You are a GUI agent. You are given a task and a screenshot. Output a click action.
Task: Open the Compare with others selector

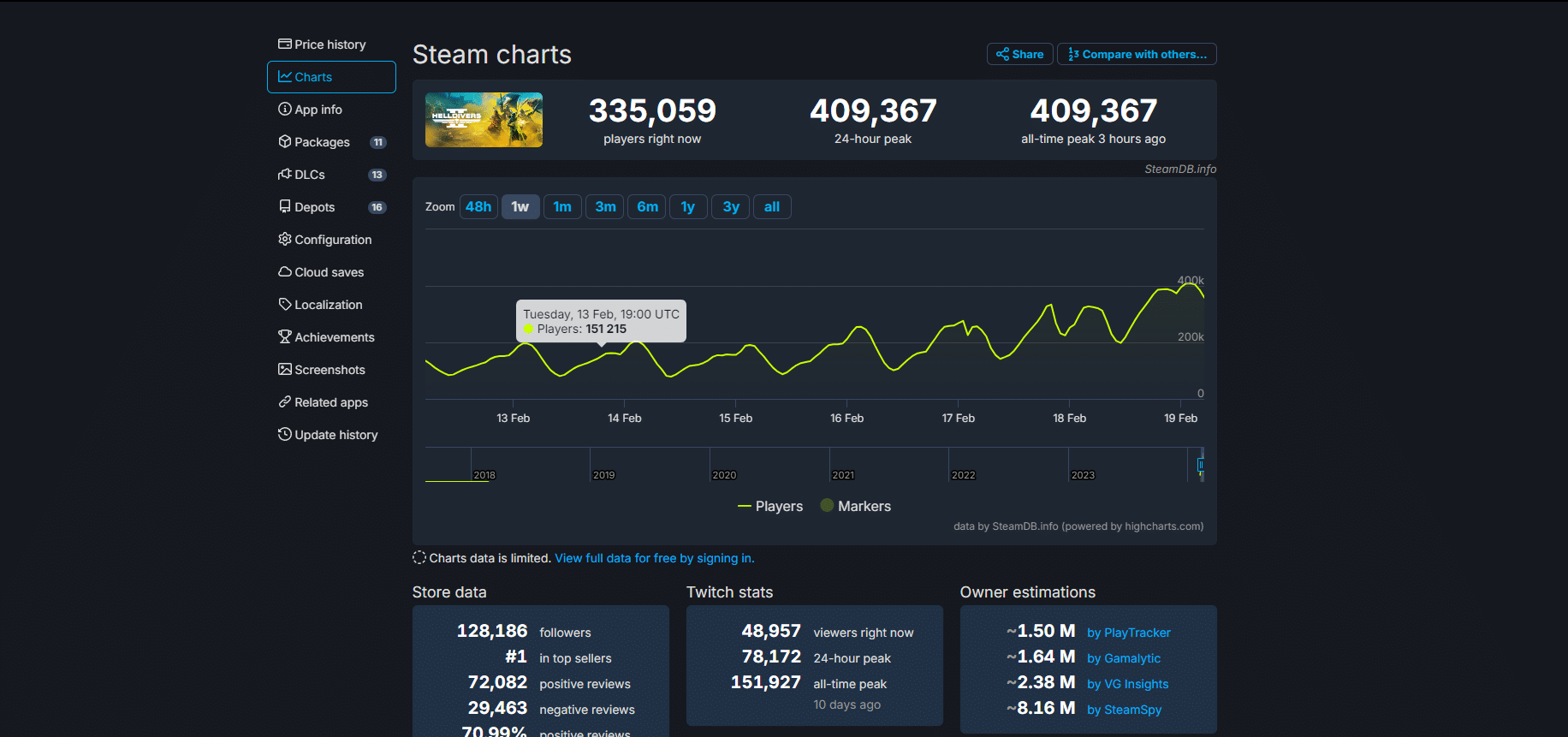click(x=1136, y=54)
